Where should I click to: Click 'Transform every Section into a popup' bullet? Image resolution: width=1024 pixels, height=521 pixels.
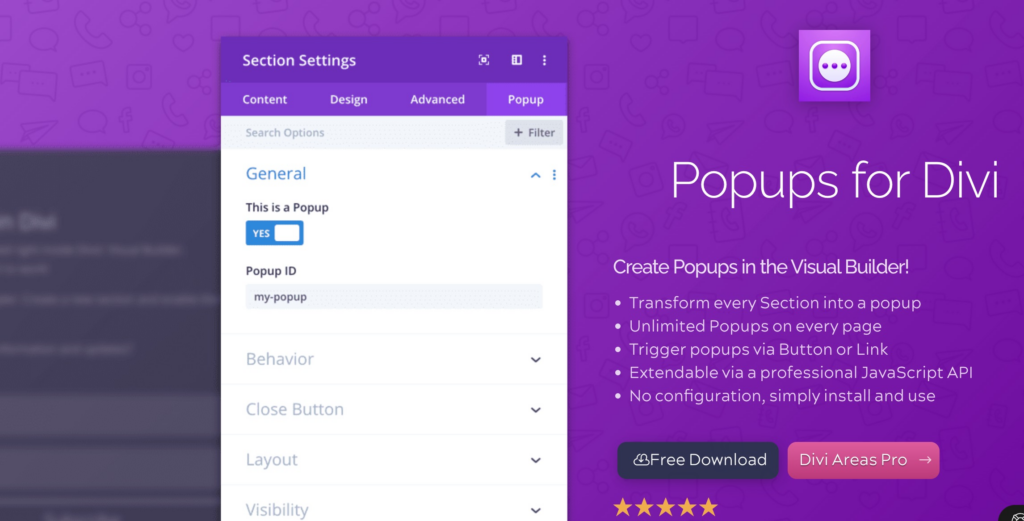(x=775, y=303)
